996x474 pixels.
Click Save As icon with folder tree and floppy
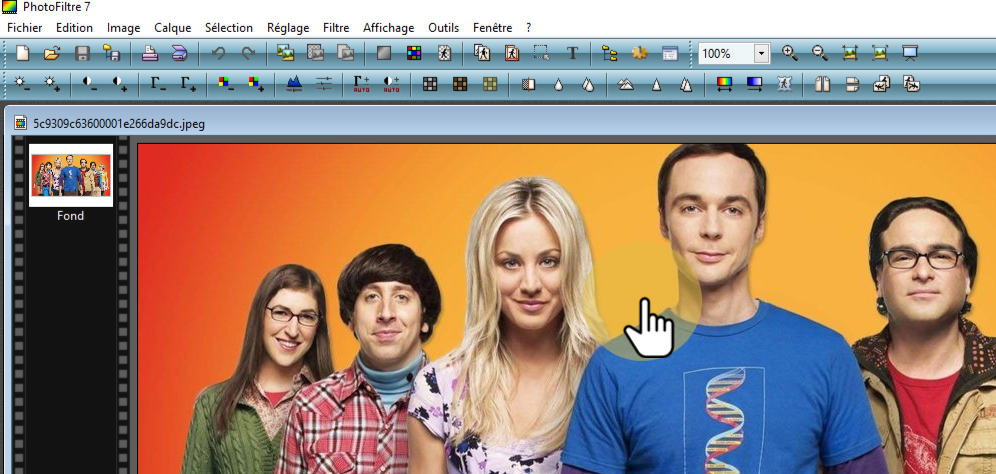(112, 53)
